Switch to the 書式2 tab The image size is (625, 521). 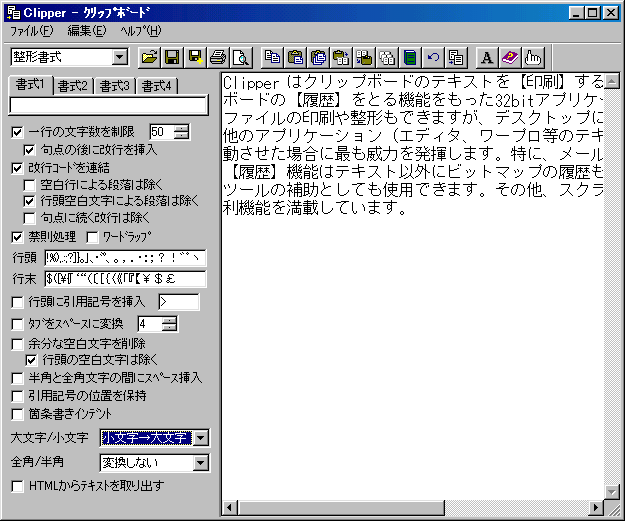(73, 86)
